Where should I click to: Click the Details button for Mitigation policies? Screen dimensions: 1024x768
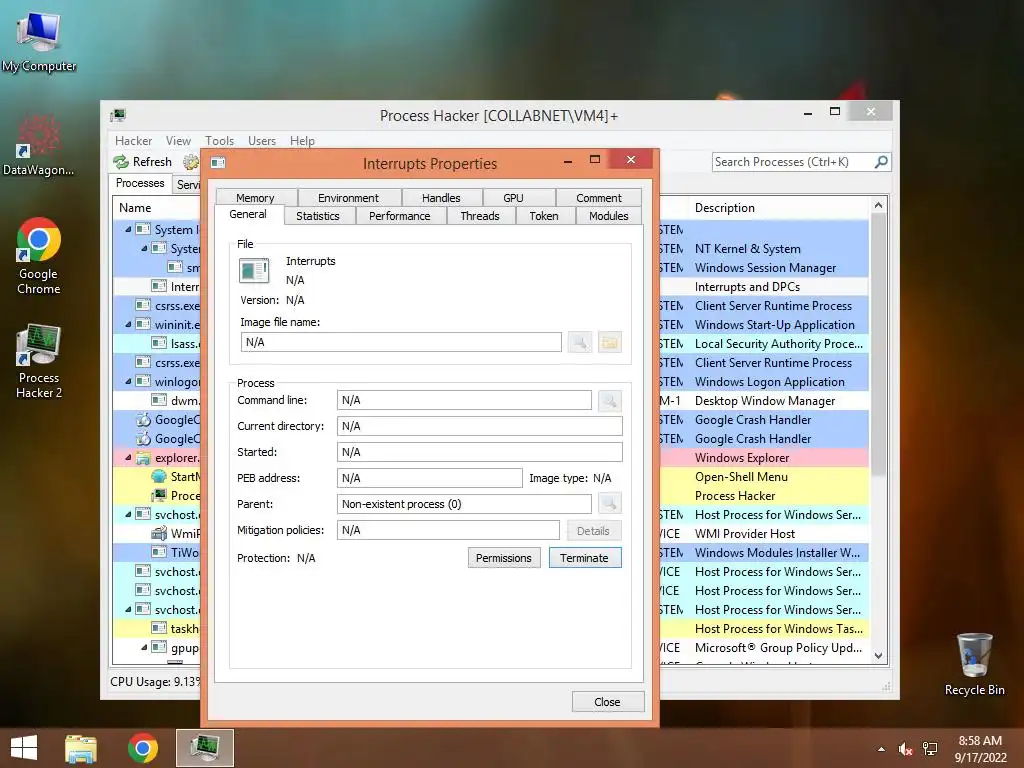[593, 530]
